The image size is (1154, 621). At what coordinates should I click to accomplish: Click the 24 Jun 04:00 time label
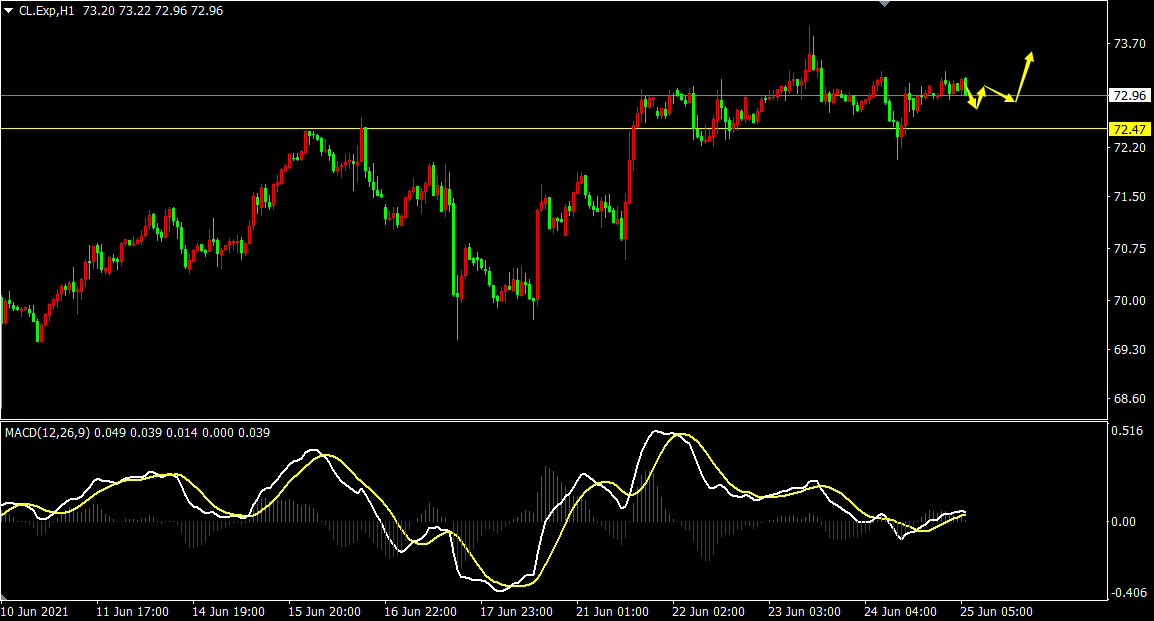click(901, 612)
